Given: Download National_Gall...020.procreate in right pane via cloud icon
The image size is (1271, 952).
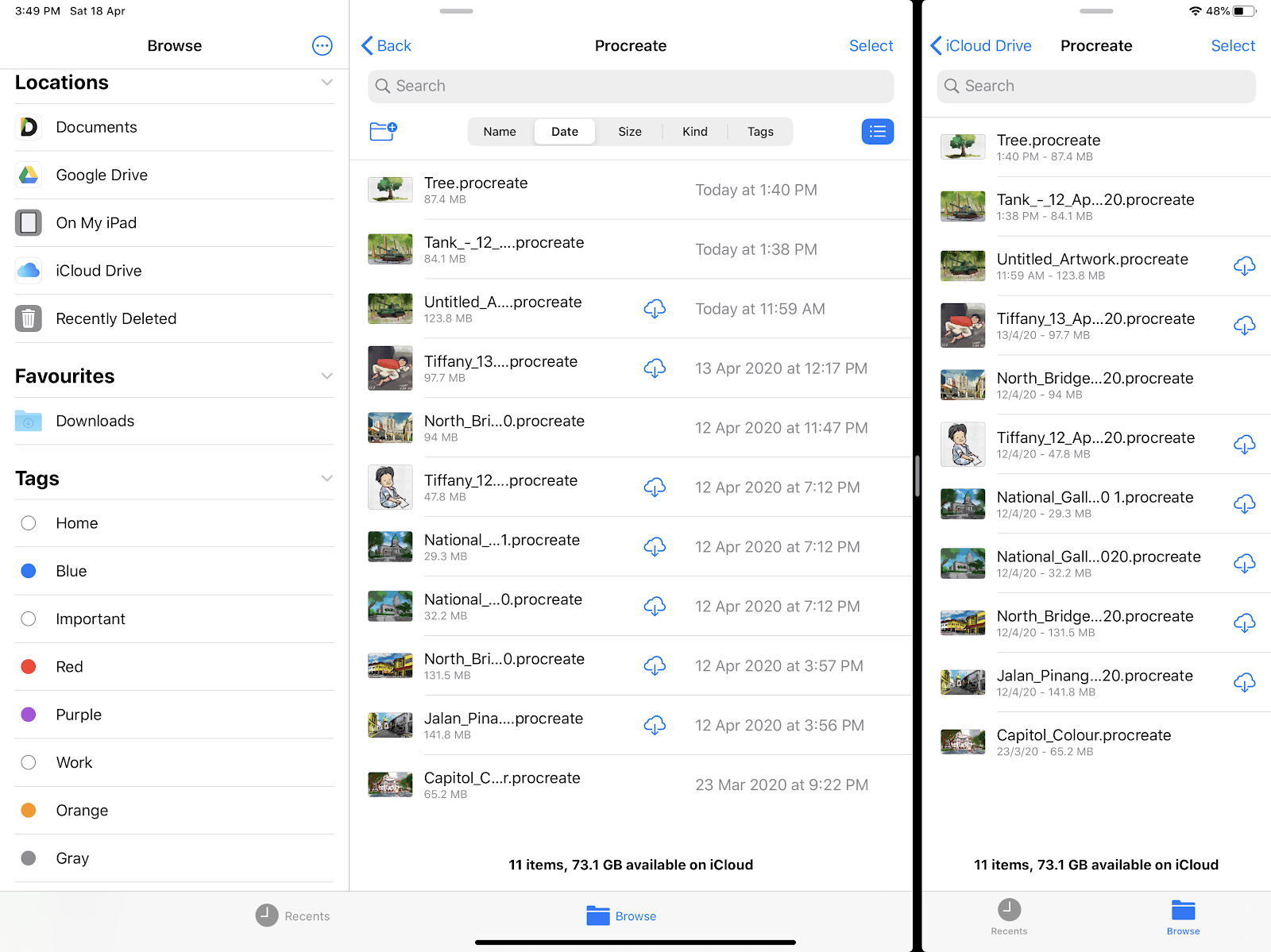Looking at the screenshot, I should click(x=1244, y=564).
